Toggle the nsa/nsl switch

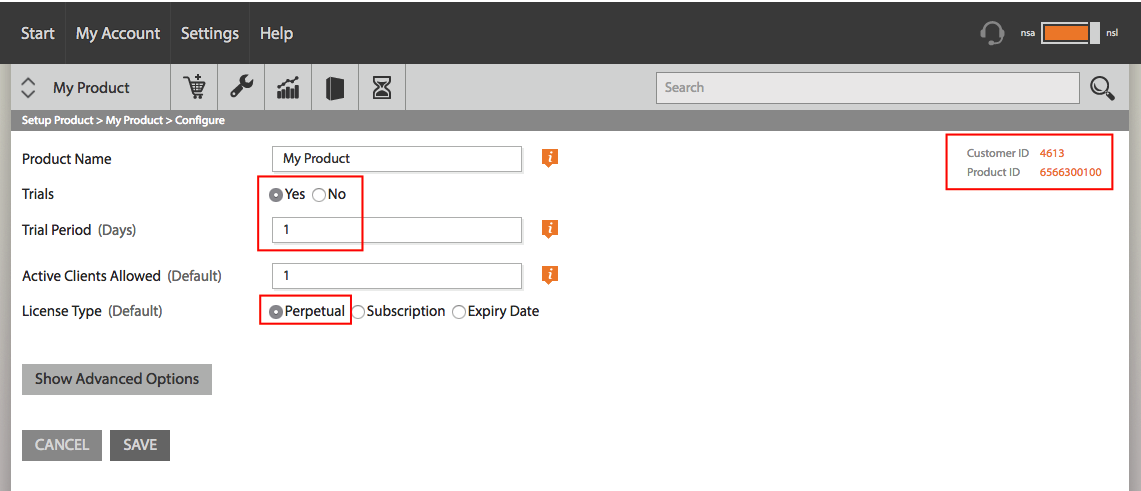tap(1070, 33)
